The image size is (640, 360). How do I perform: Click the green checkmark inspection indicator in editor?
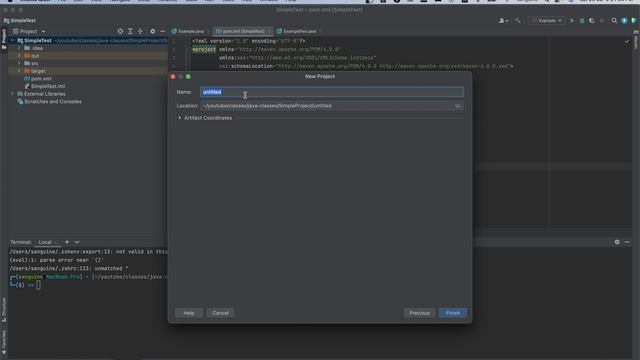627,41
